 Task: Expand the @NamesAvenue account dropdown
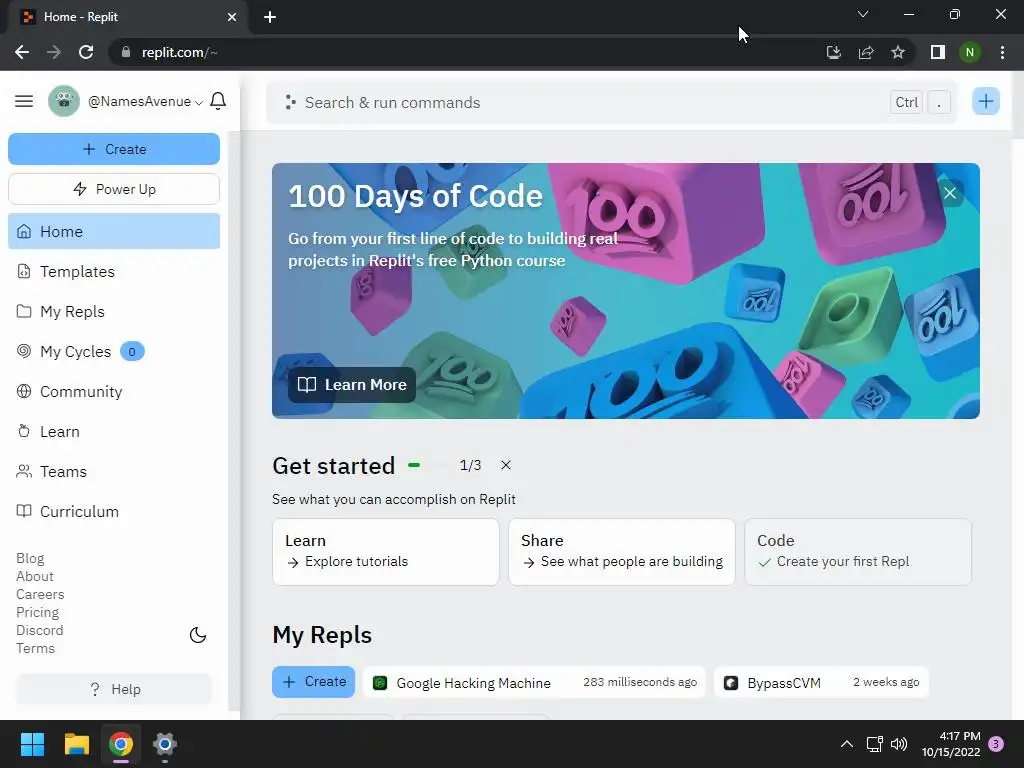click(x=145, y=102)
